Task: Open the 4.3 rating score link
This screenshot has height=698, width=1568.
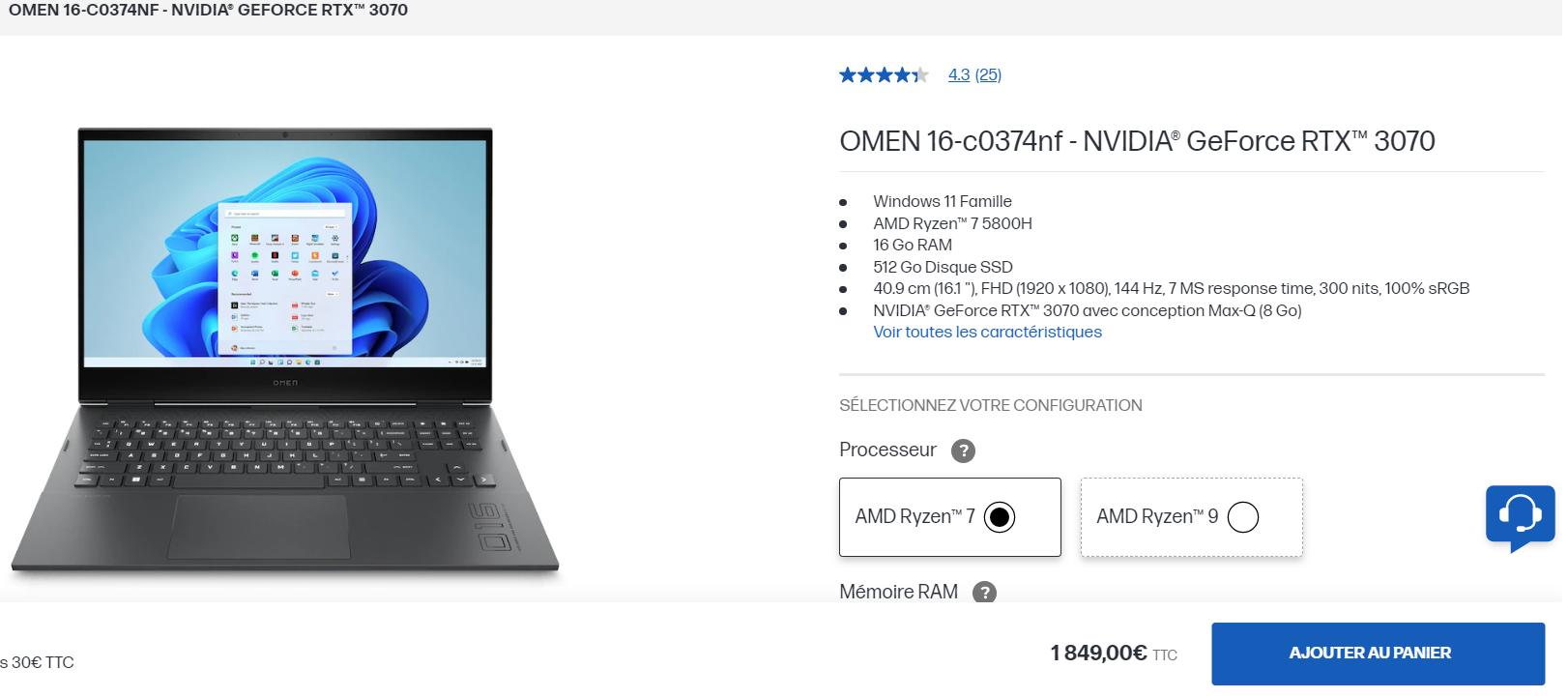Action: pyautogui.click(x=958, y=75)
